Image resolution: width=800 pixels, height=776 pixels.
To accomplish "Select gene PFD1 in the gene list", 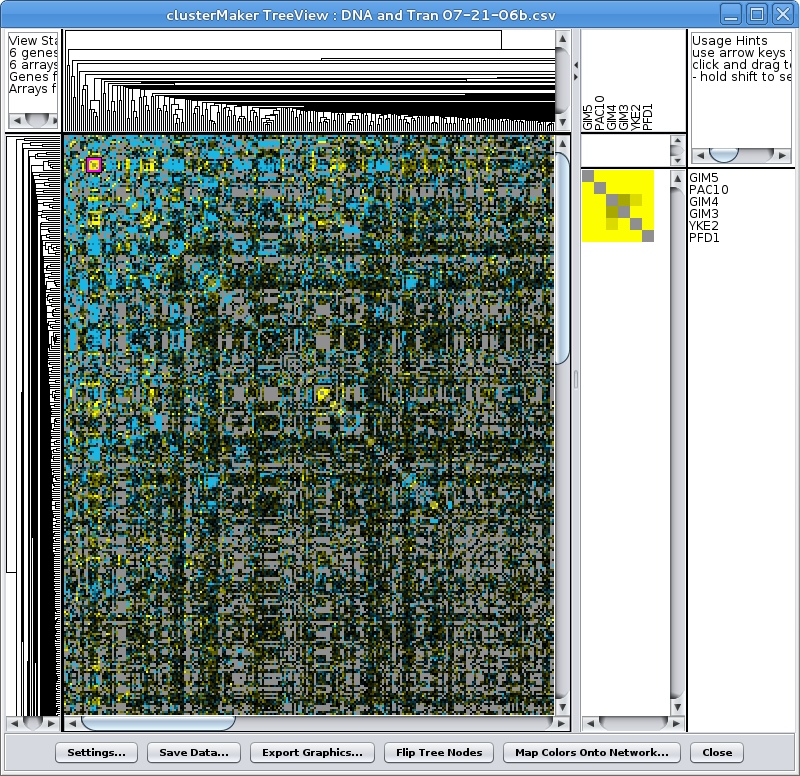I will pos(704,238).
